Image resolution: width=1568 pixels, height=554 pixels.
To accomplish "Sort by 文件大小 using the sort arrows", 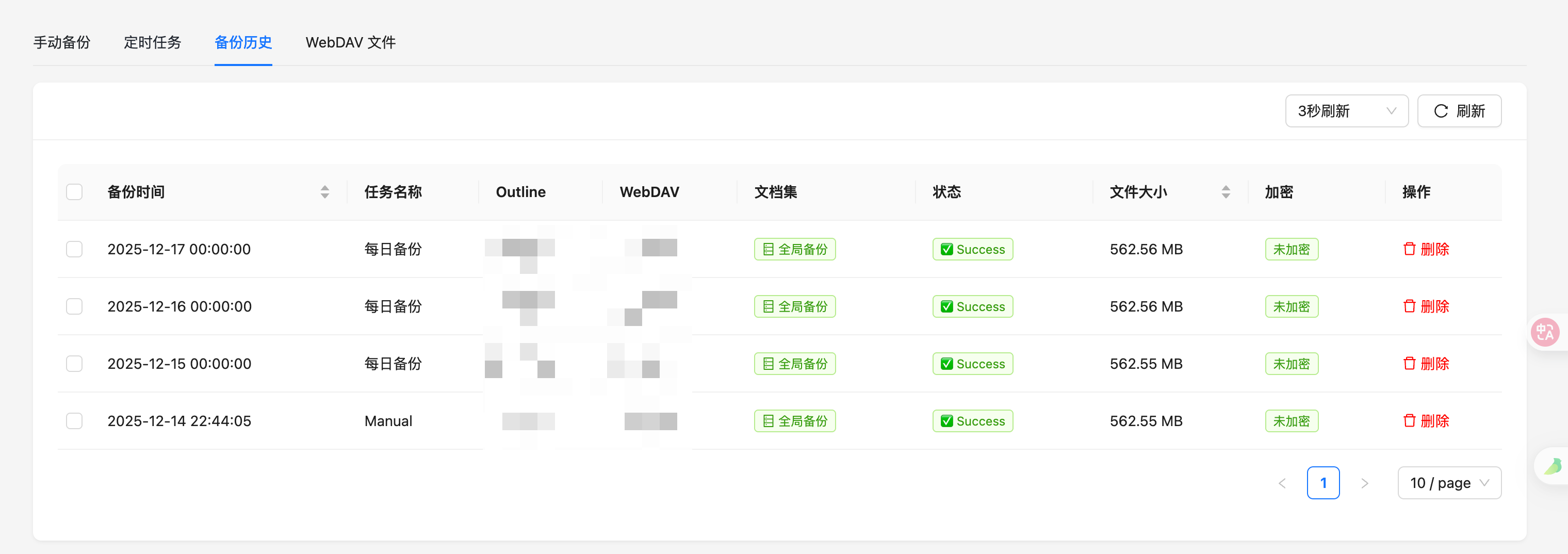I will tap(1226, 192).
